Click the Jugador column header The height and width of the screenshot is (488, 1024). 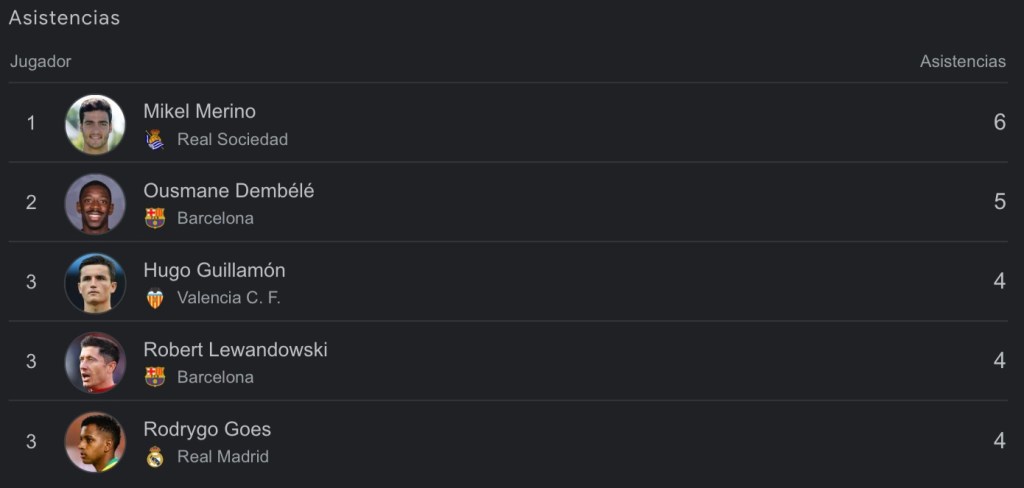[x=41, y=62]
